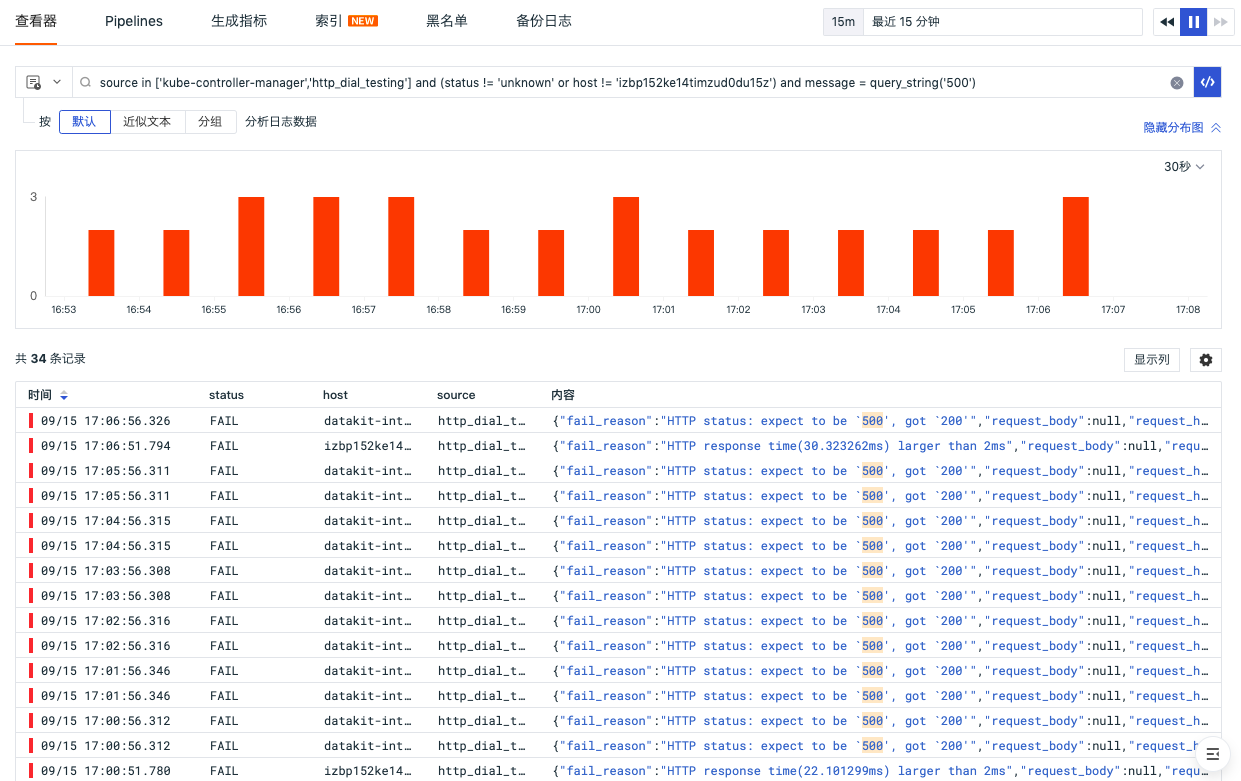
Task: Click the fast-forward time range button
Action: click(1220, 22)
